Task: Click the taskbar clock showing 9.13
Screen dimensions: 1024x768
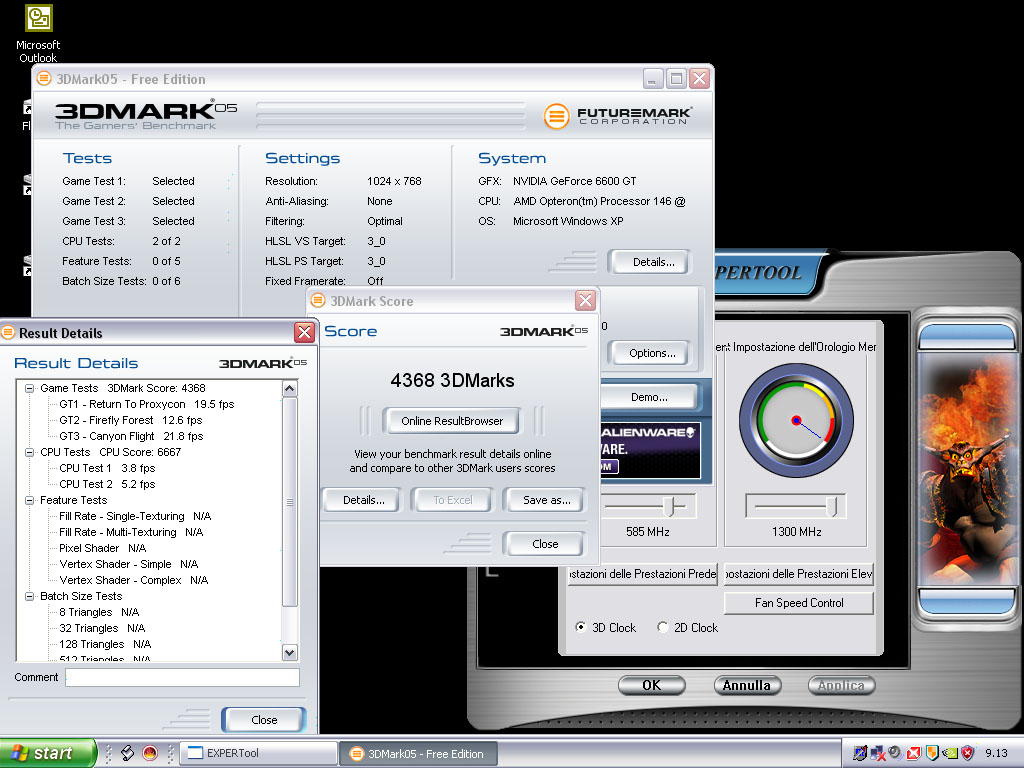Action: point(997,753)
